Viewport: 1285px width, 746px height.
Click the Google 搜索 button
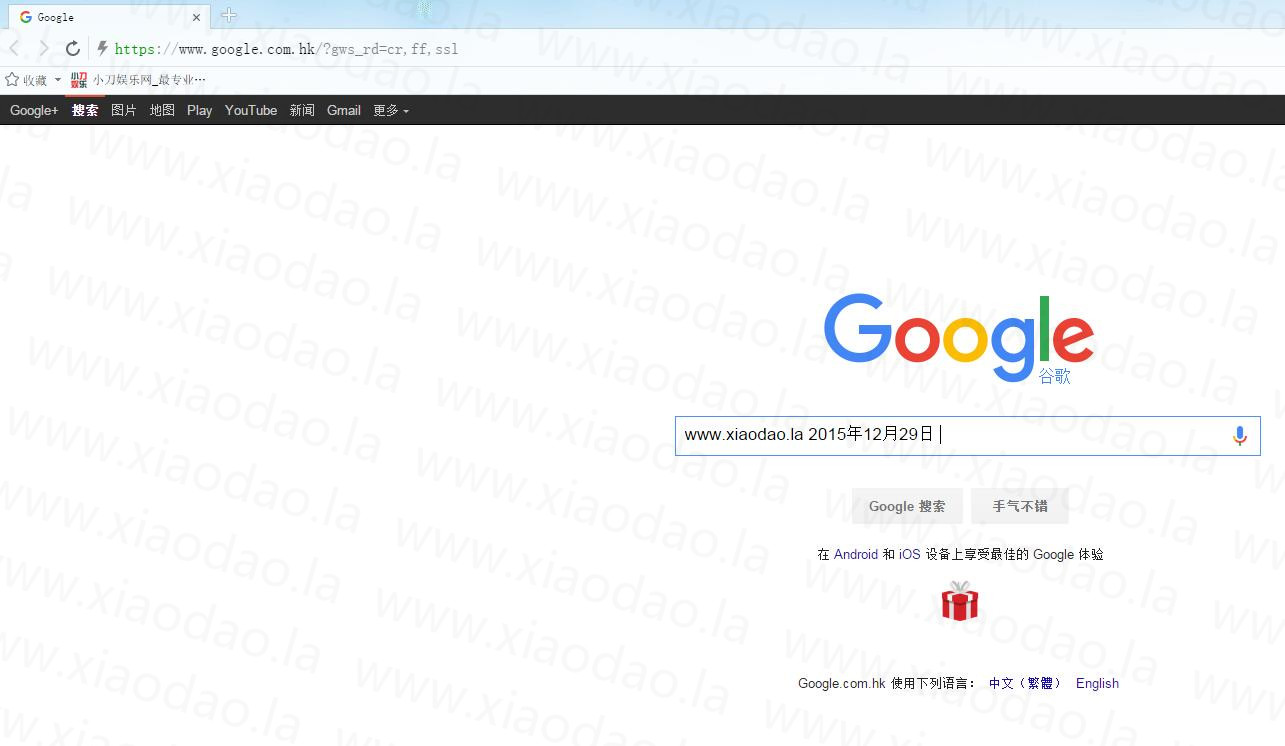[907, 506]
